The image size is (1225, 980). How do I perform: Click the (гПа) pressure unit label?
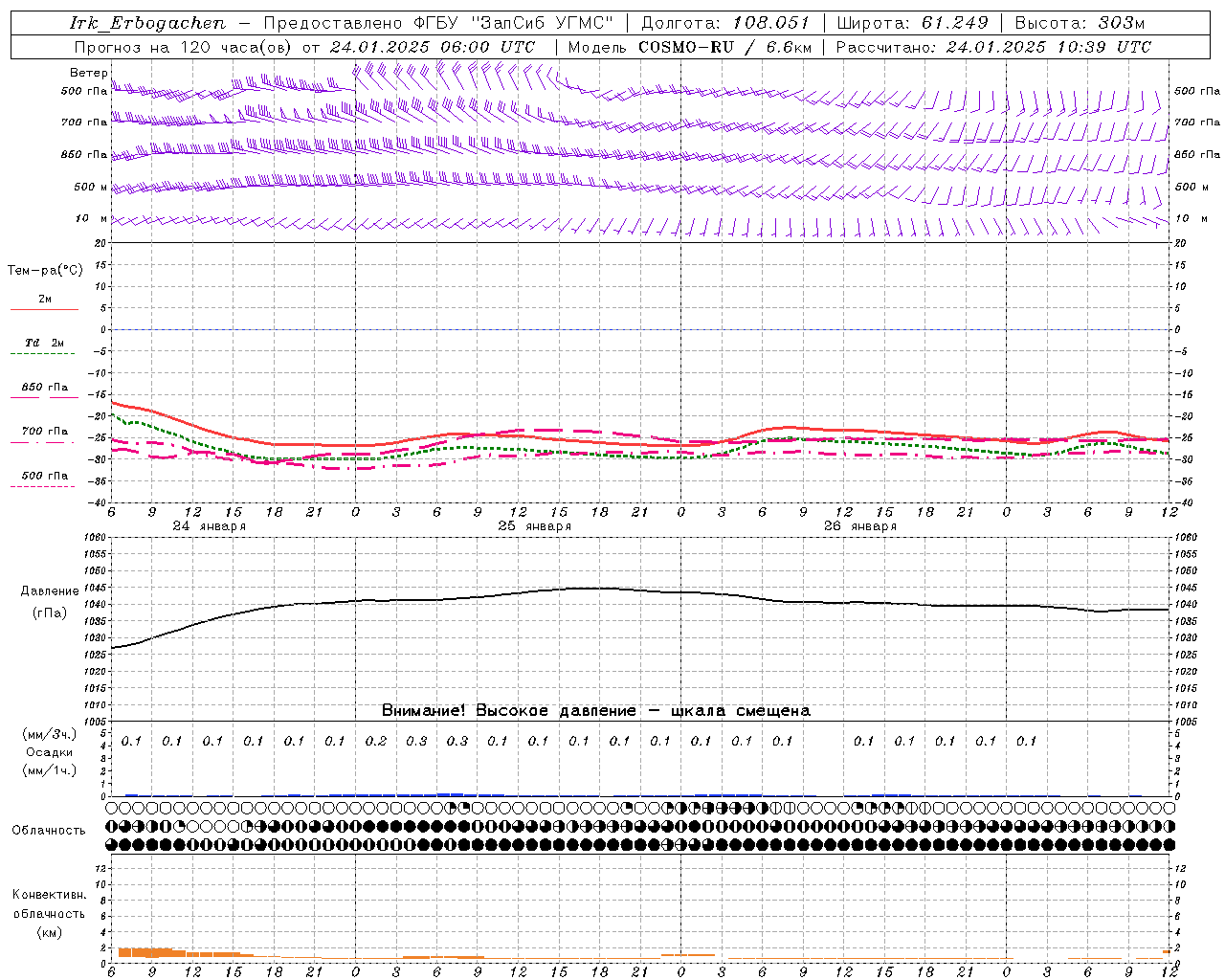point(50,612)
